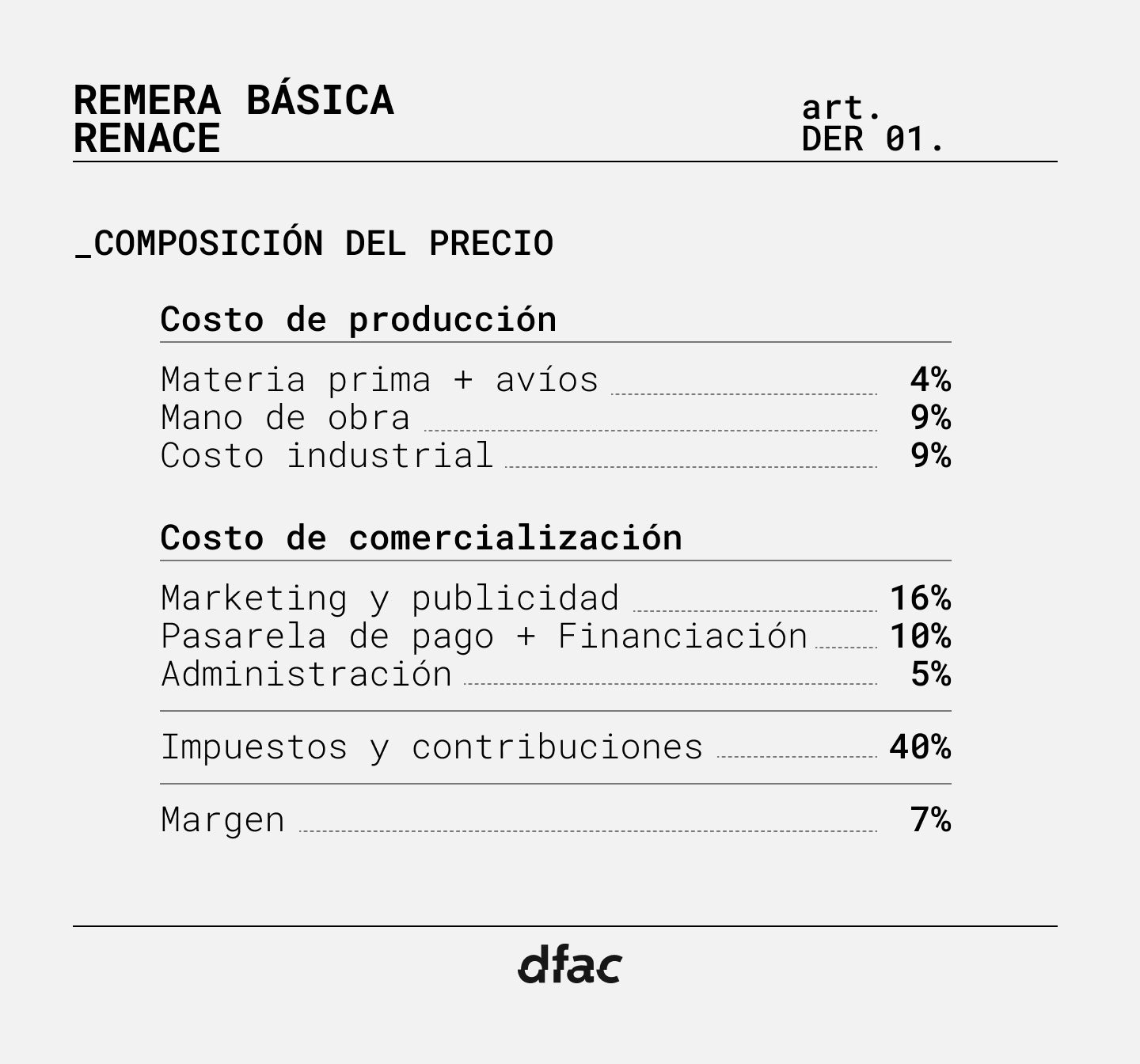Select the article code DER 01.
This screenshot has width=1140, height=1064.
872,139
